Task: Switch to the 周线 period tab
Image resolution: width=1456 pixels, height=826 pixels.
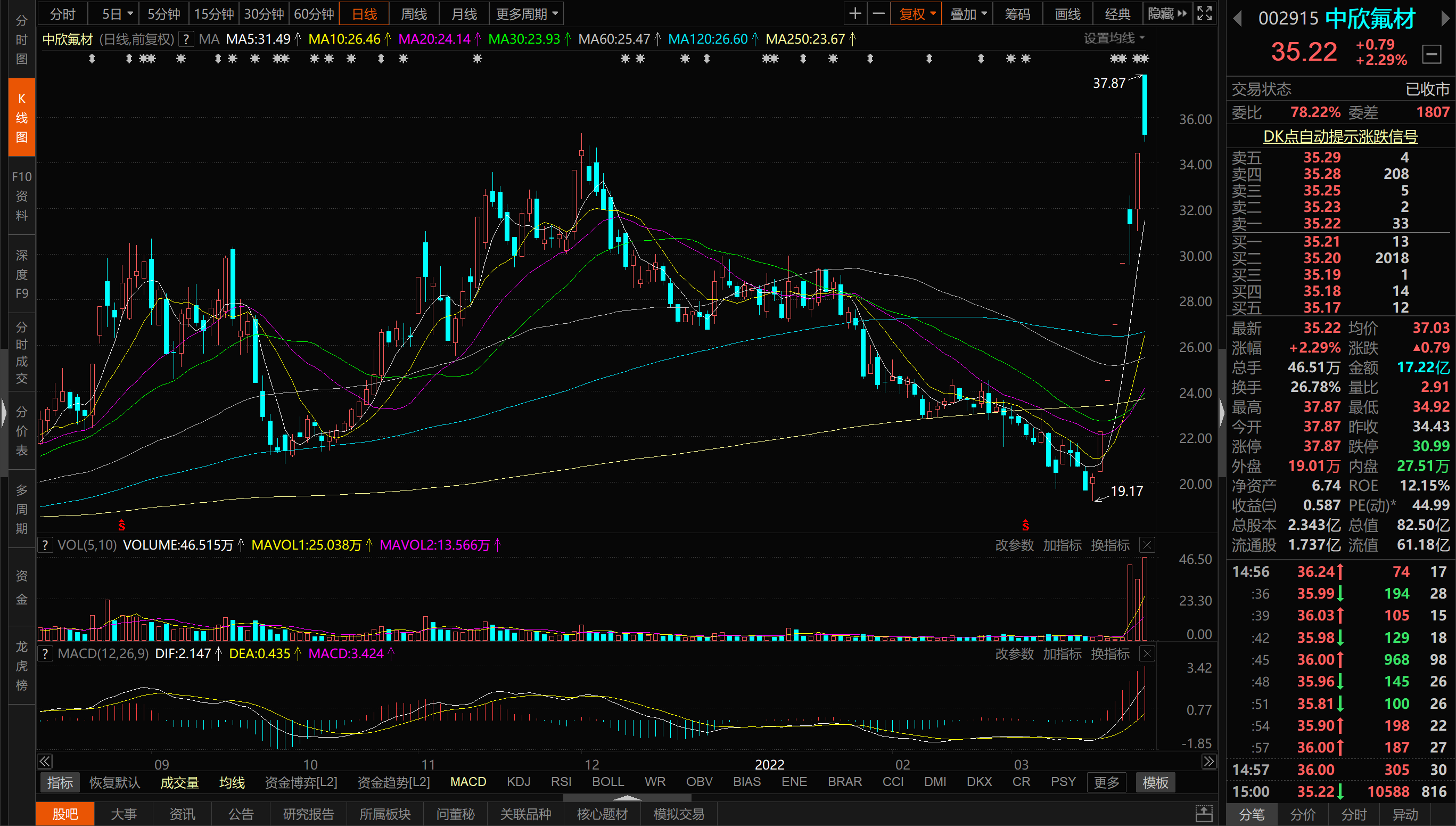Action: coord(414,14)
